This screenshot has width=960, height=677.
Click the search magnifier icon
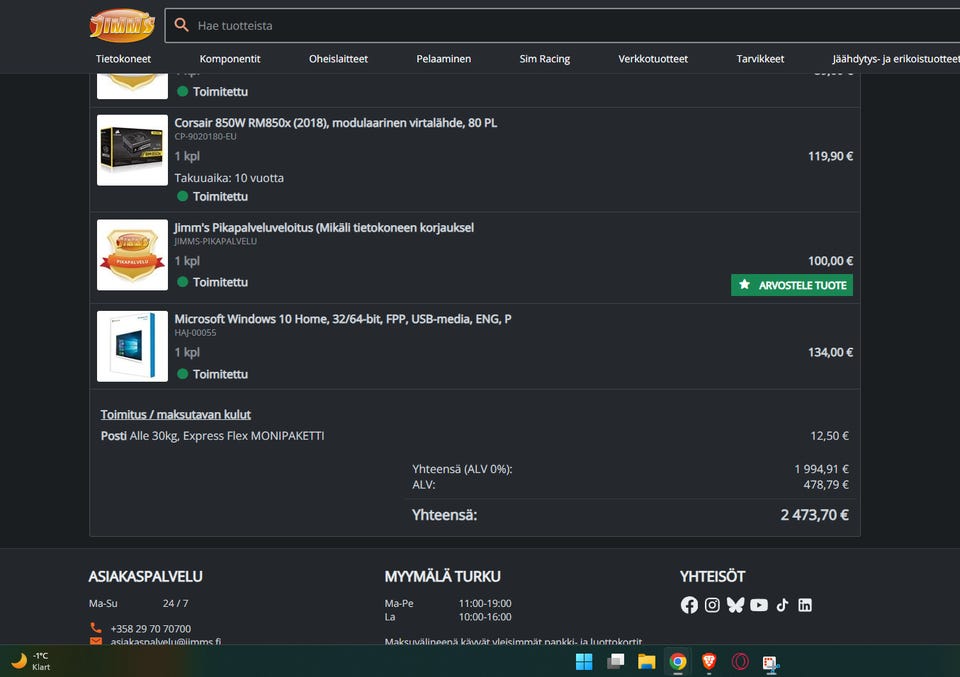click(x=181, y=25)
